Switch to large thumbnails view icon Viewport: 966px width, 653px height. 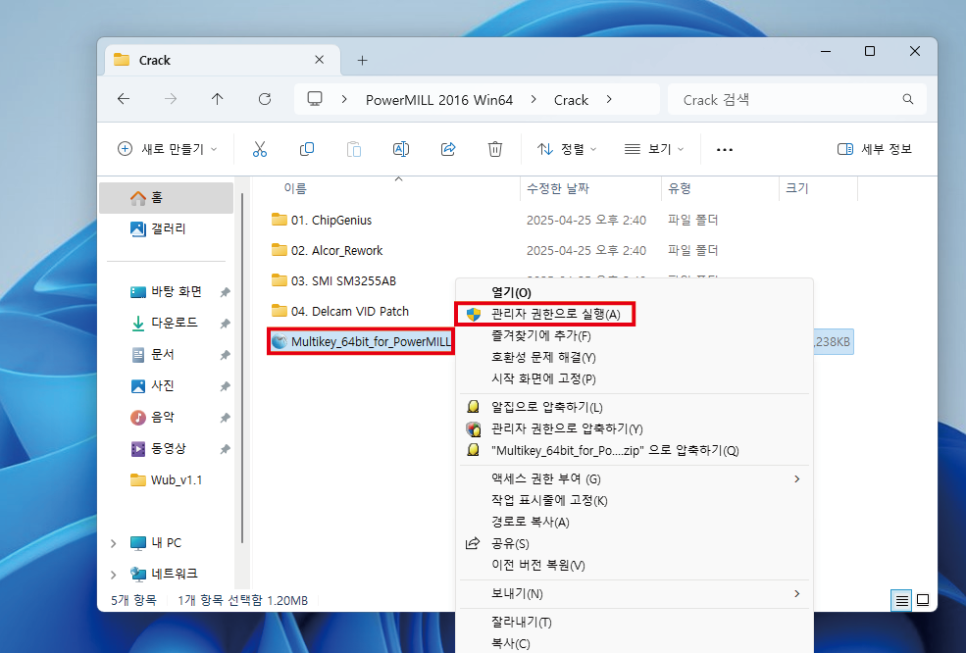point(923,600)
